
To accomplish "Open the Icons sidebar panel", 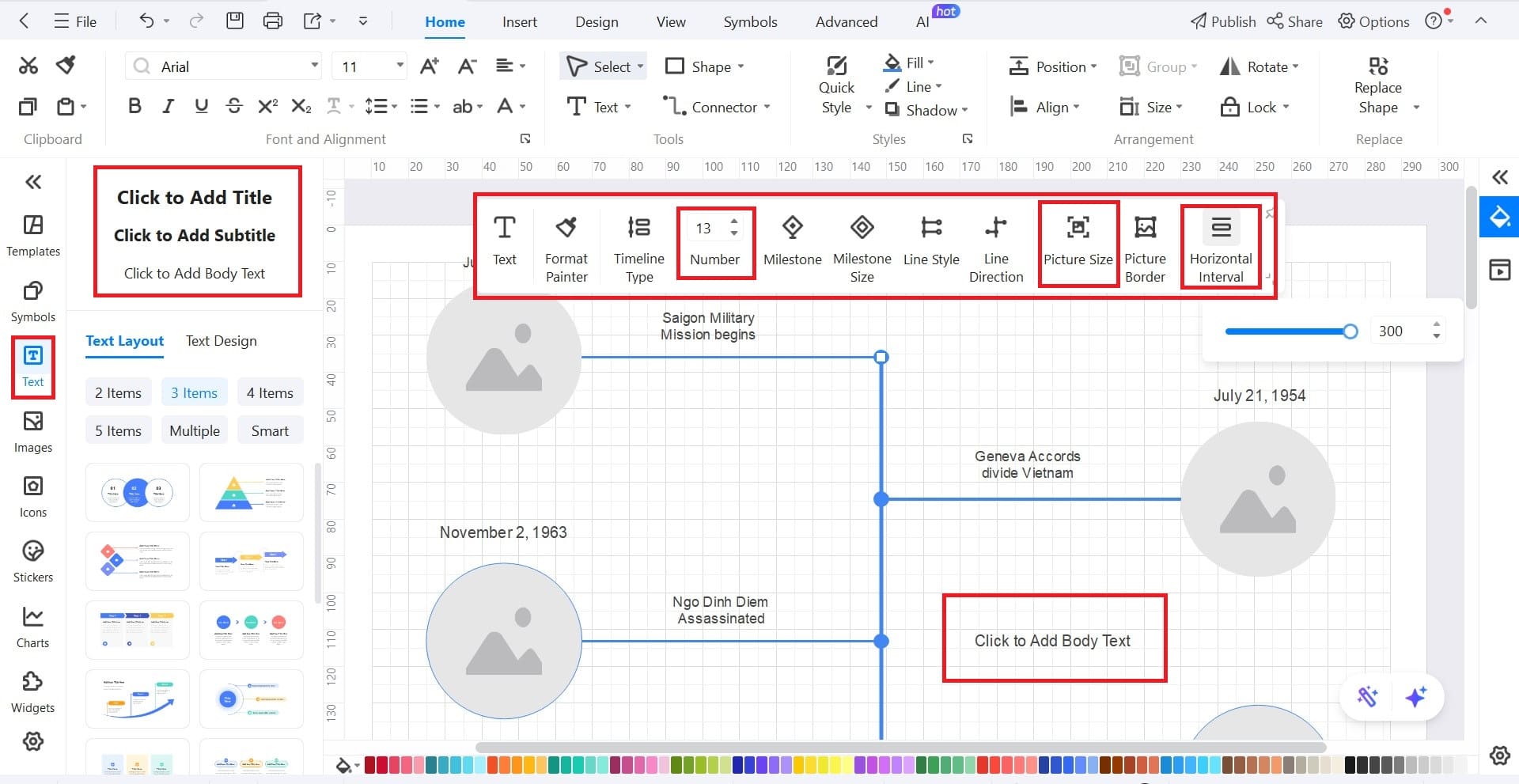I will 33,497.
